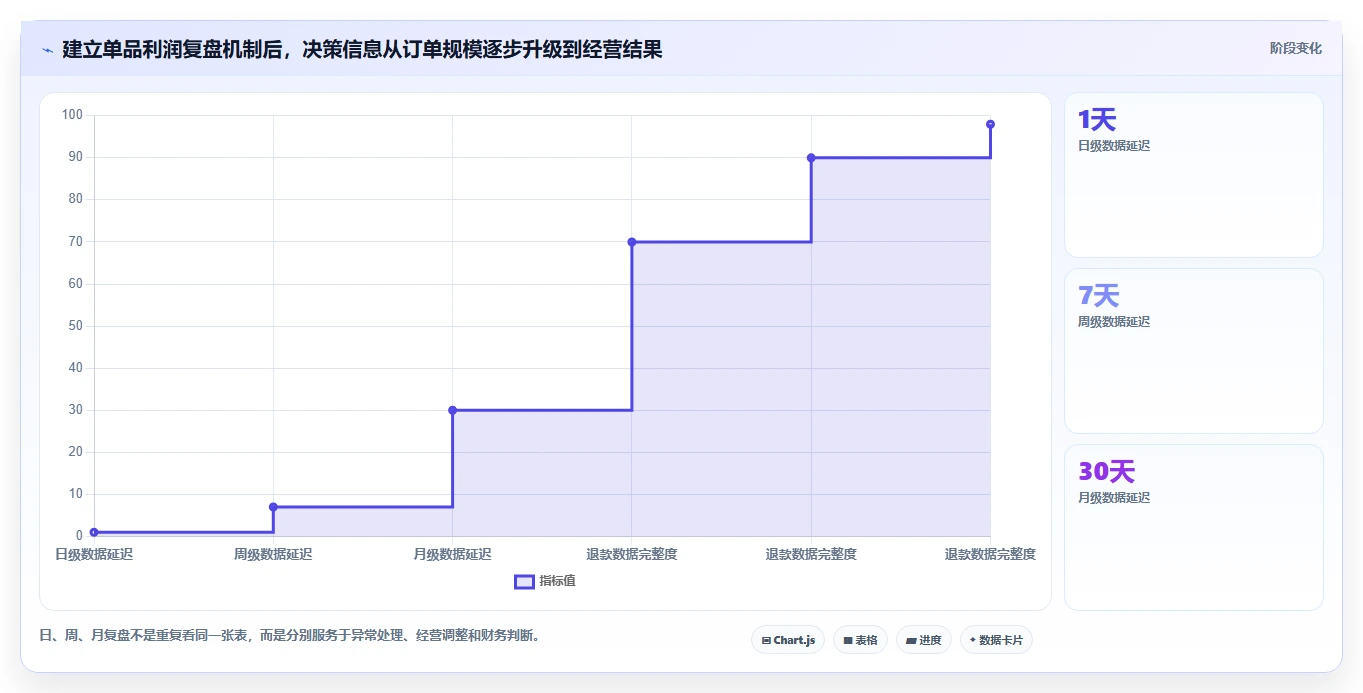Click the 7天 value card
Viewport: 1363px width, 693px height.
coord(1194,351)
